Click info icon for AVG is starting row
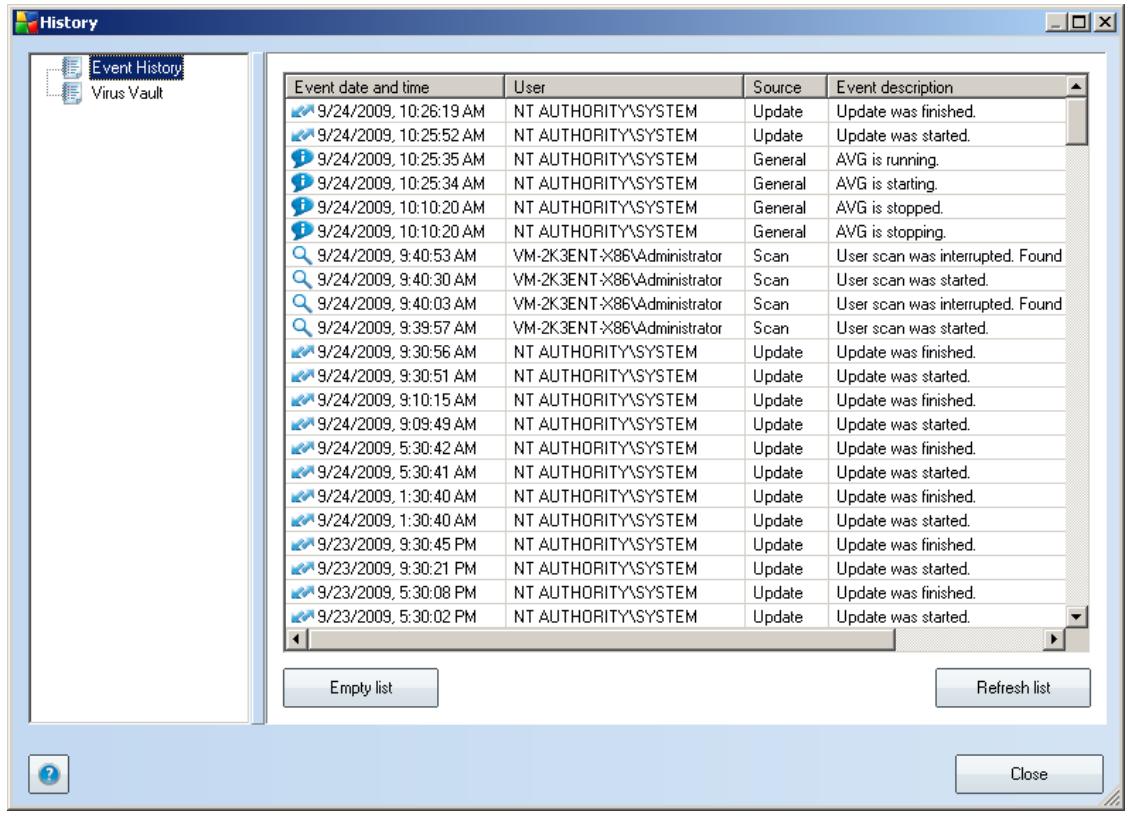This screenshot has height=818, width=1129. click(x=302, y=183)
